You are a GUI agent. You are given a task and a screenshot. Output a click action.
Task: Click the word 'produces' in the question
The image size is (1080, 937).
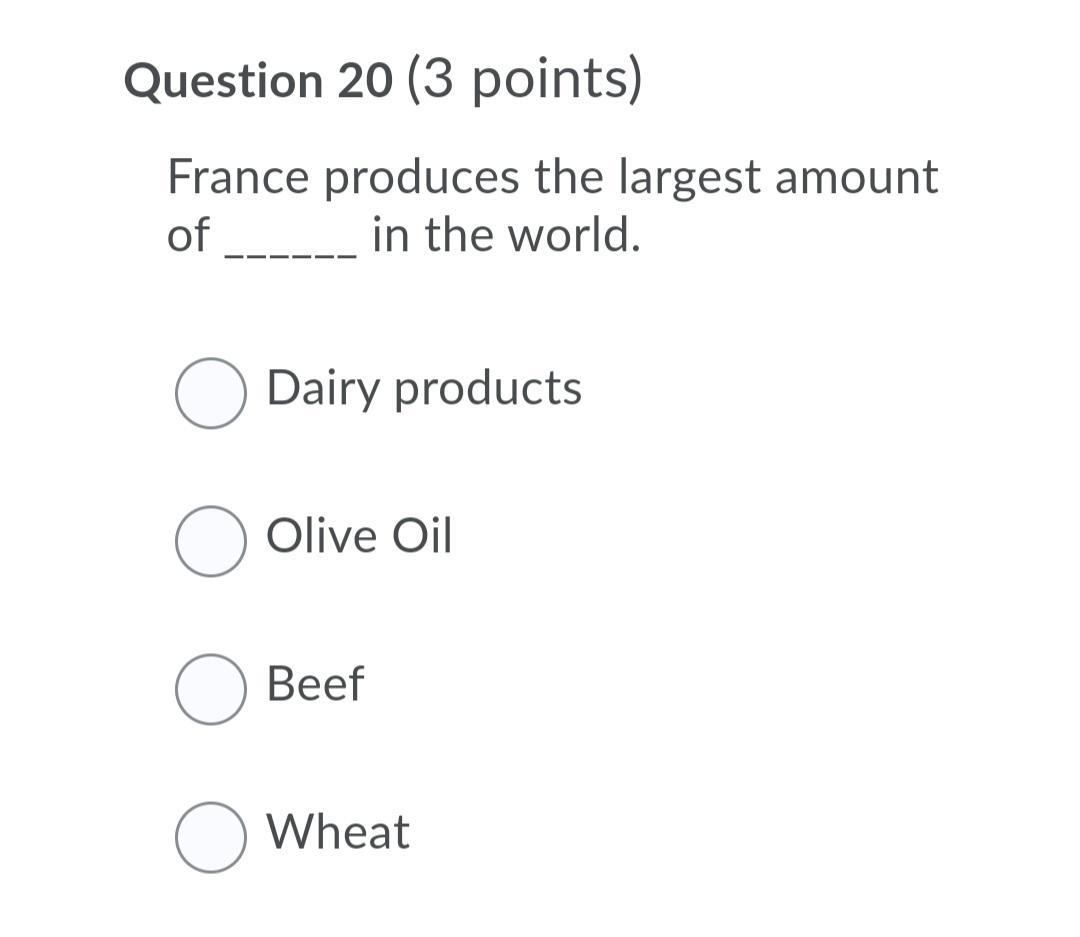[x=422, y=178]
